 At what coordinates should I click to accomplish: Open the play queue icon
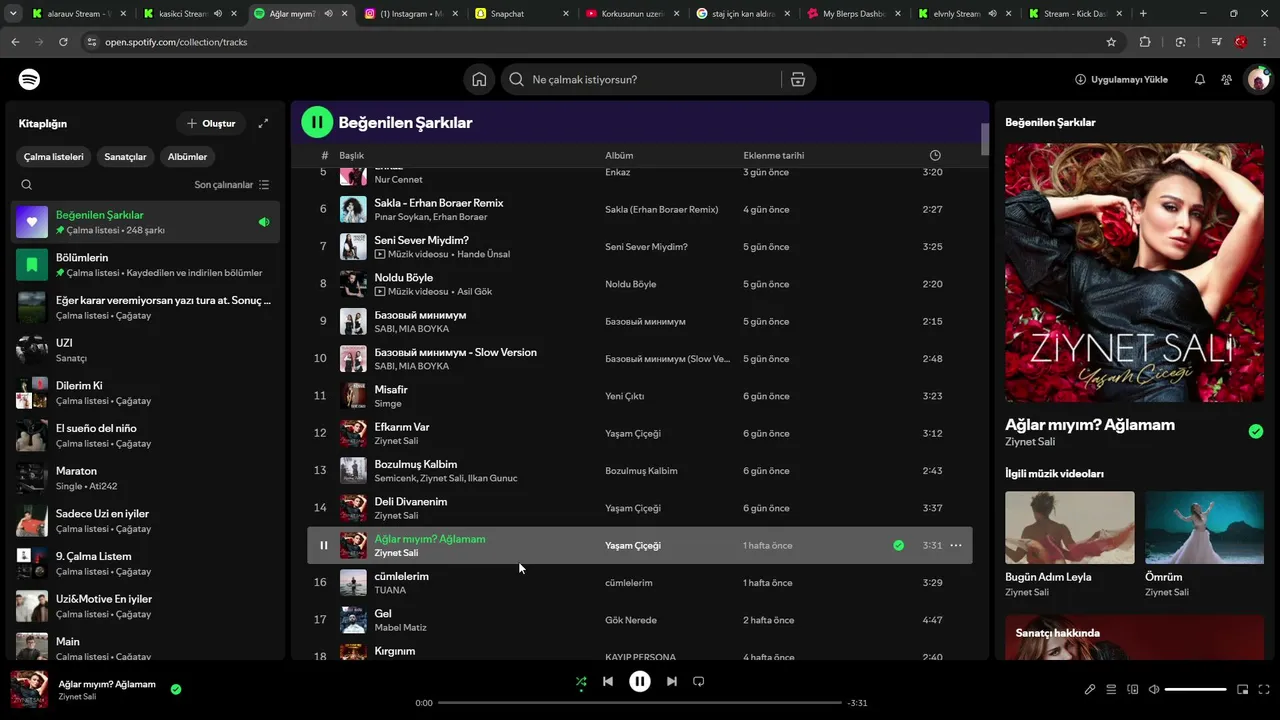coord(1111,689)
